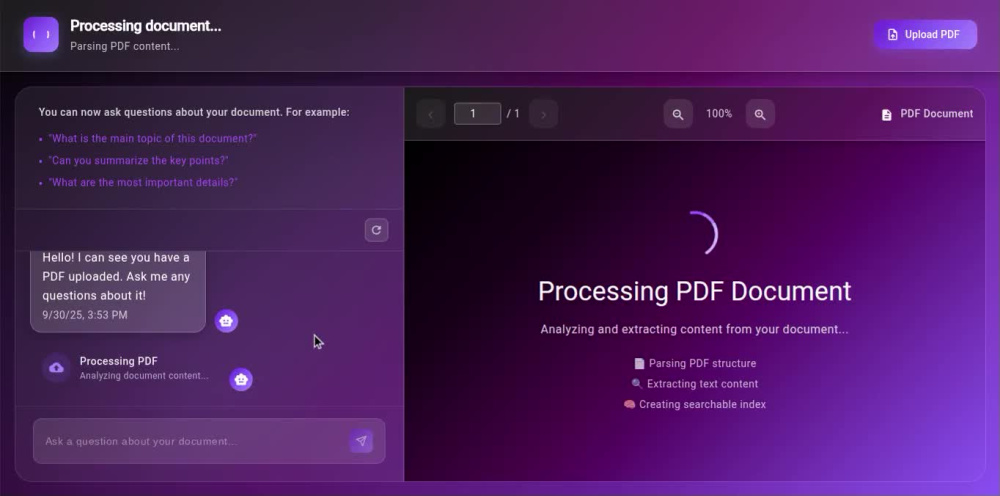This screenshot has height=496, width=1000.
Task: Zoom in the PDF viewer
Action: pyautogui.click(x=760, y=114)
